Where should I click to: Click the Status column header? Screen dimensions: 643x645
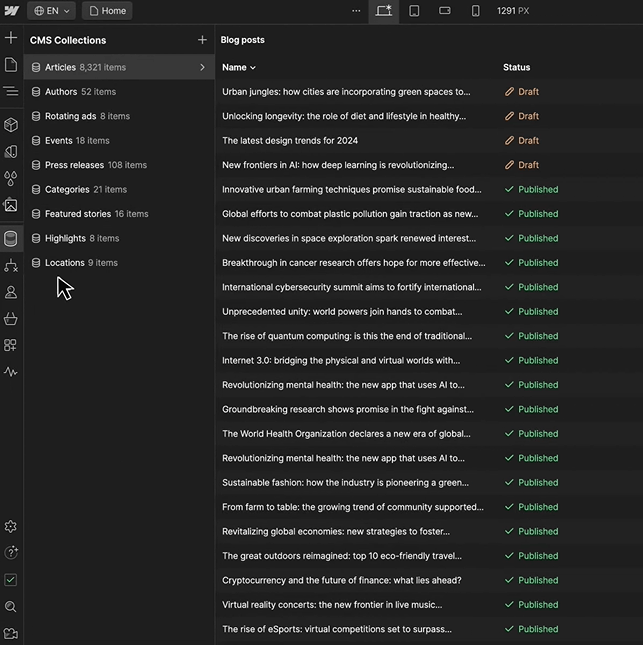click(516, 67)
